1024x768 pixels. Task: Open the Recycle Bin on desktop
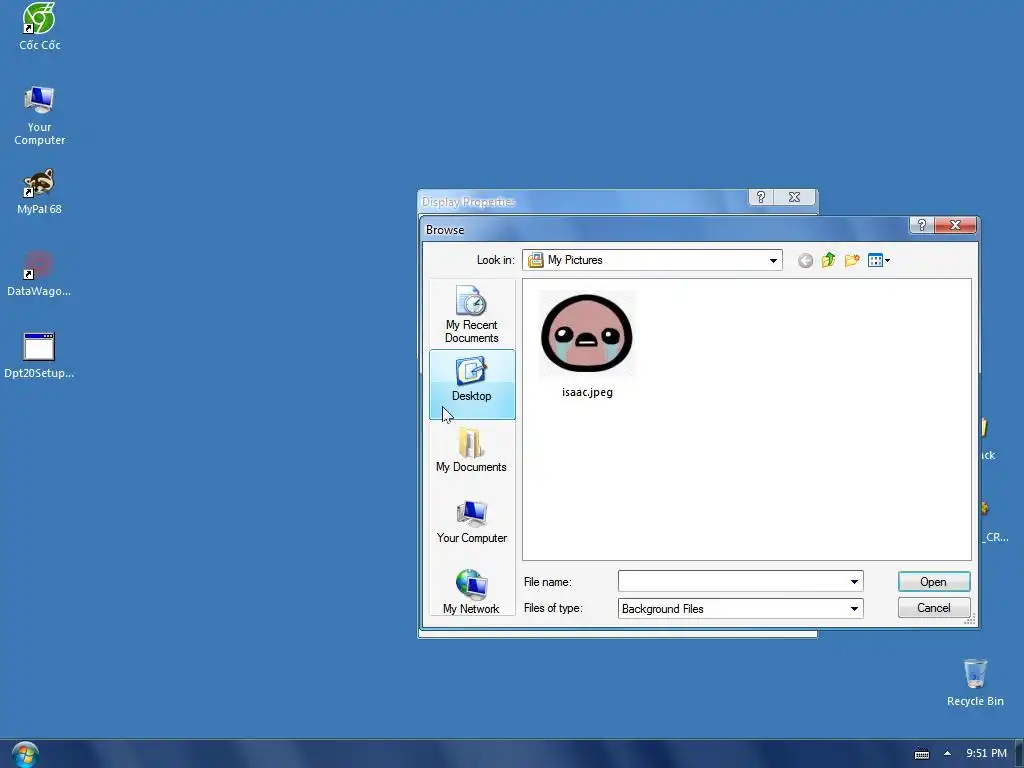pos(975,682)
